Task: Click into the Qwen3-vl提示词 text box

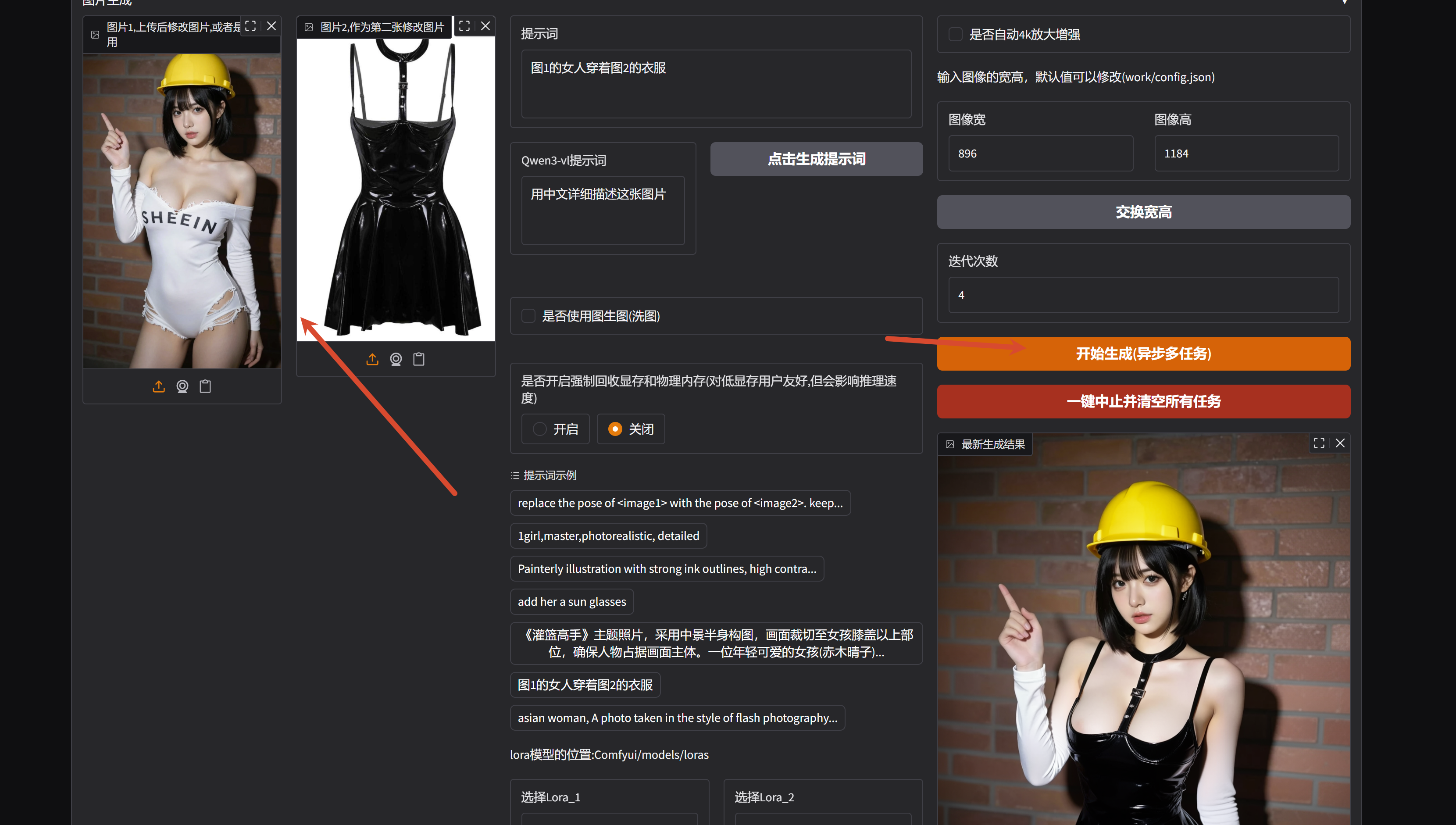Action: point(603,211)
